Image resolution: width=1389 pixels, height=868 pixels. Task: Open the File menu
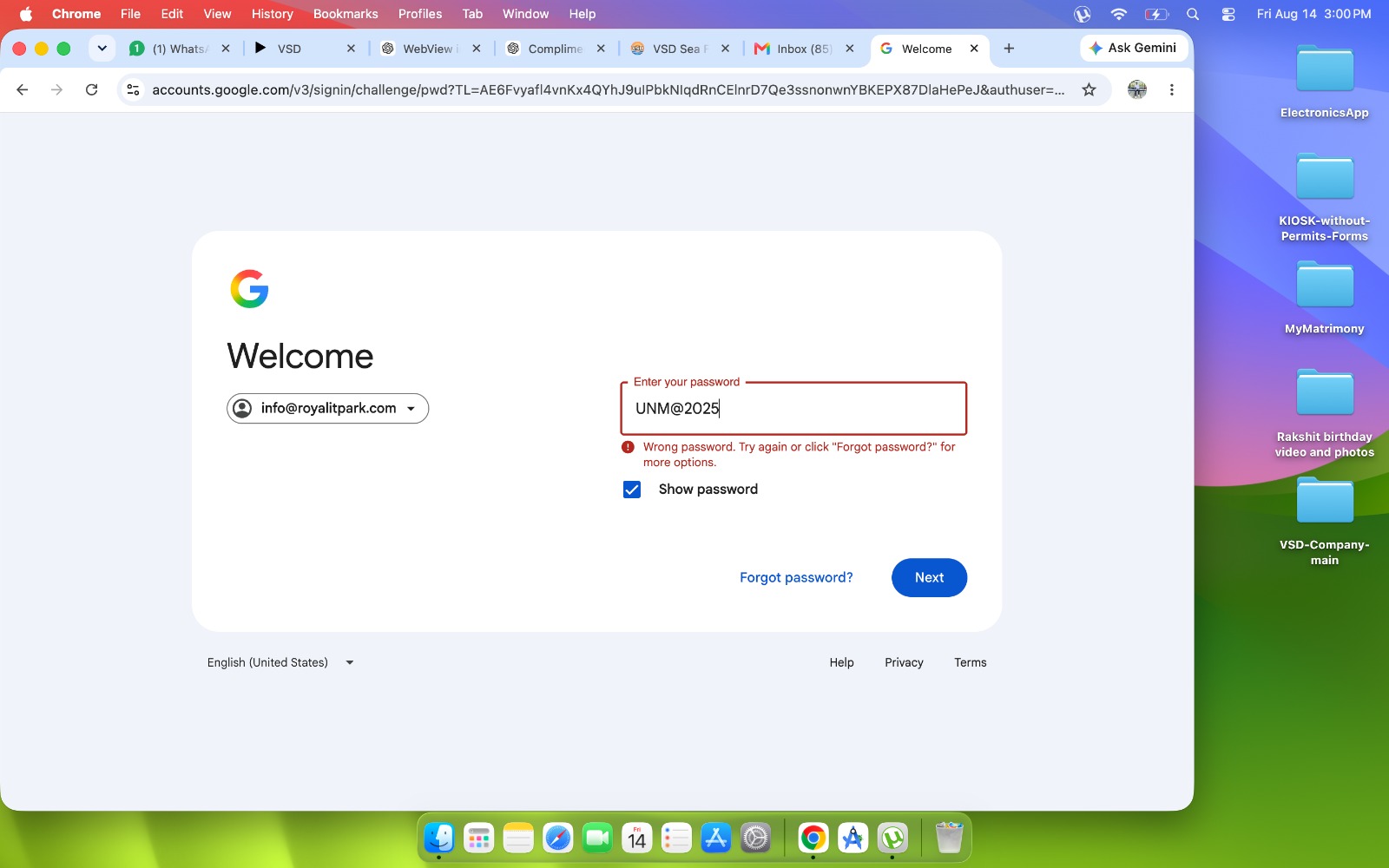[130, 14]
